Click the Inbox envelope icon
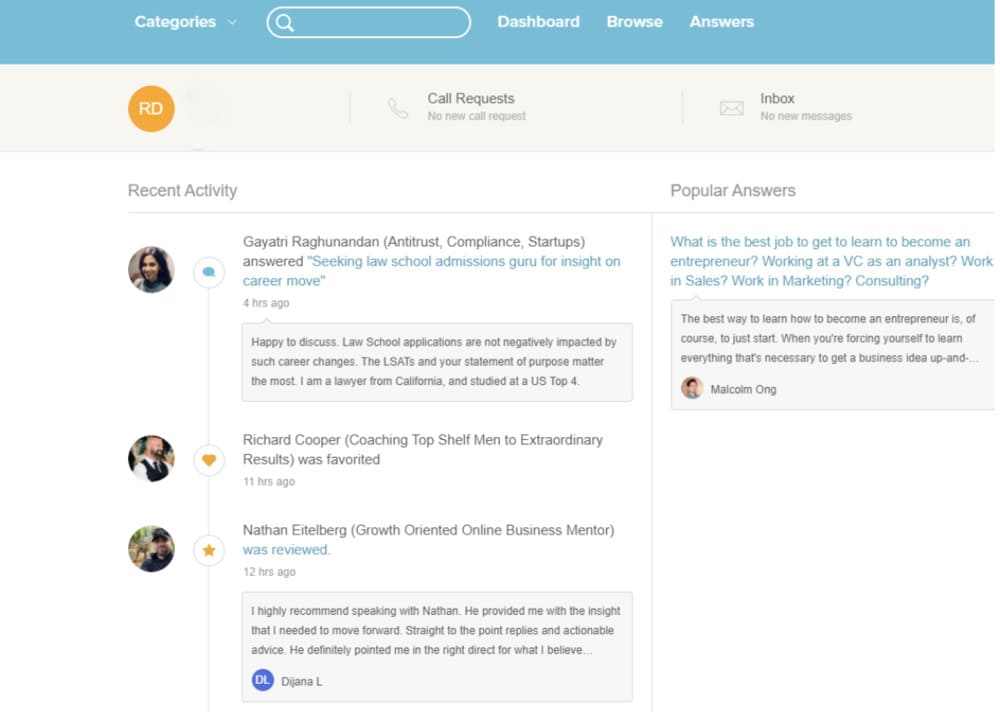The width and height of the screenshot is (1000, 712). [x=732, y=108]
